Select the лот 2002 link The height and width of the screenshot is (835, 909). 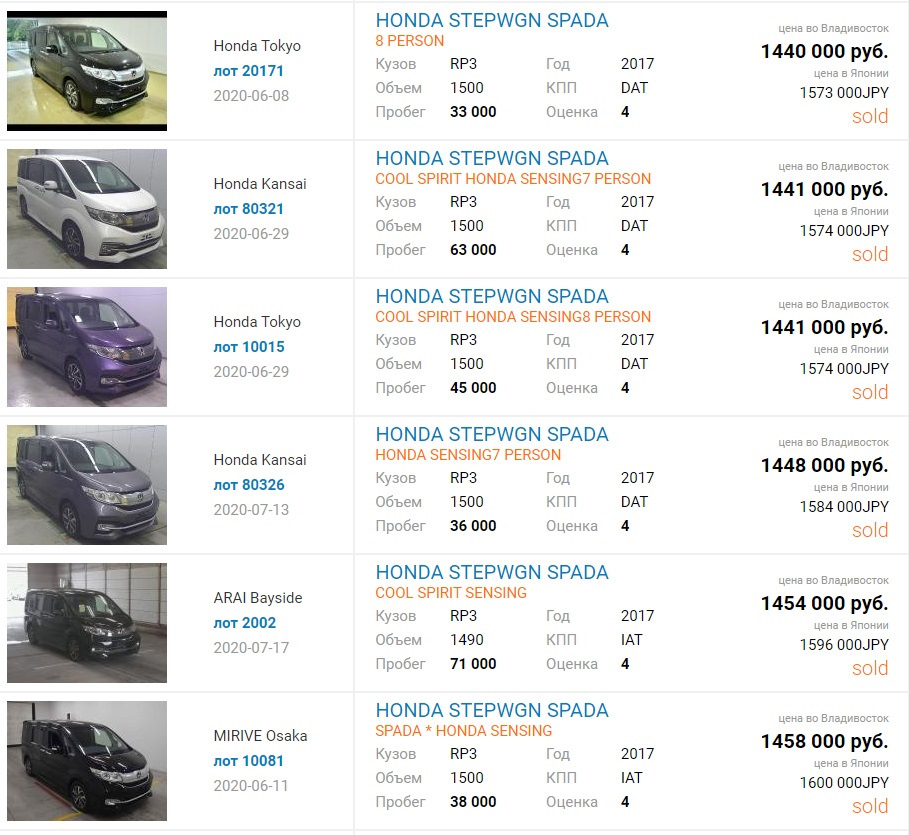pos(245,623)
